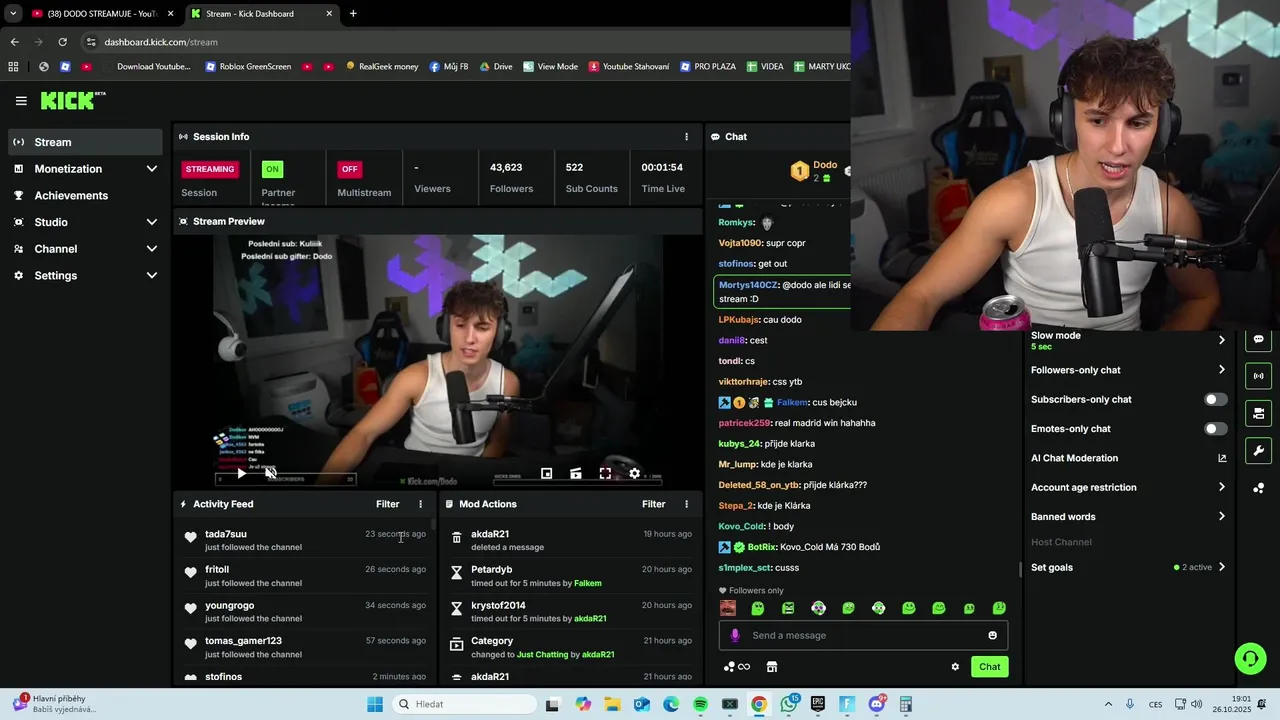Click the clip icon in stream preview
This screenshot has height=720, width=1280.
575,474
